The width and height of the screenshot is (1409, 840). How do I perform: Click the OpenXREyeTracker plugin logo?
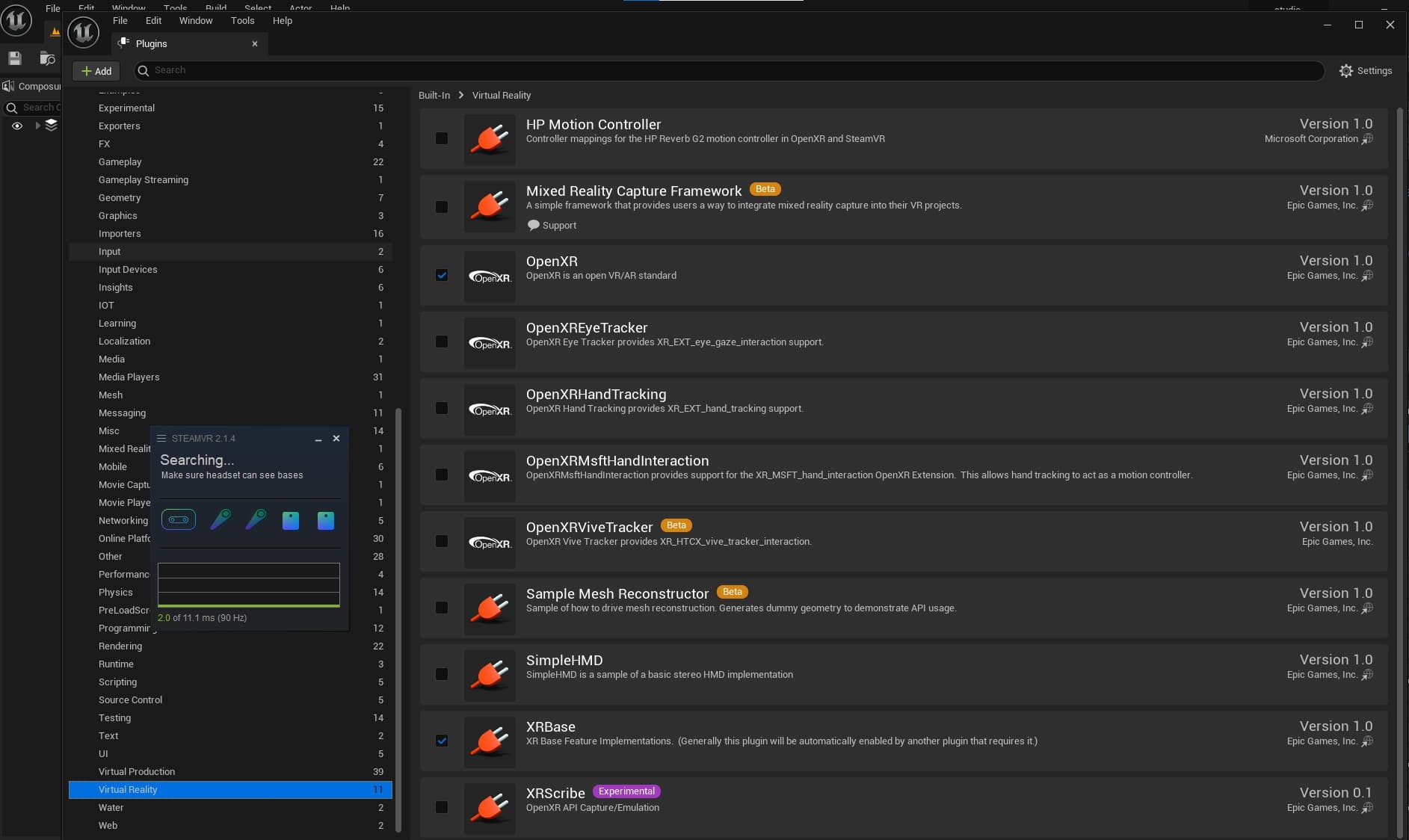point(490,343)
